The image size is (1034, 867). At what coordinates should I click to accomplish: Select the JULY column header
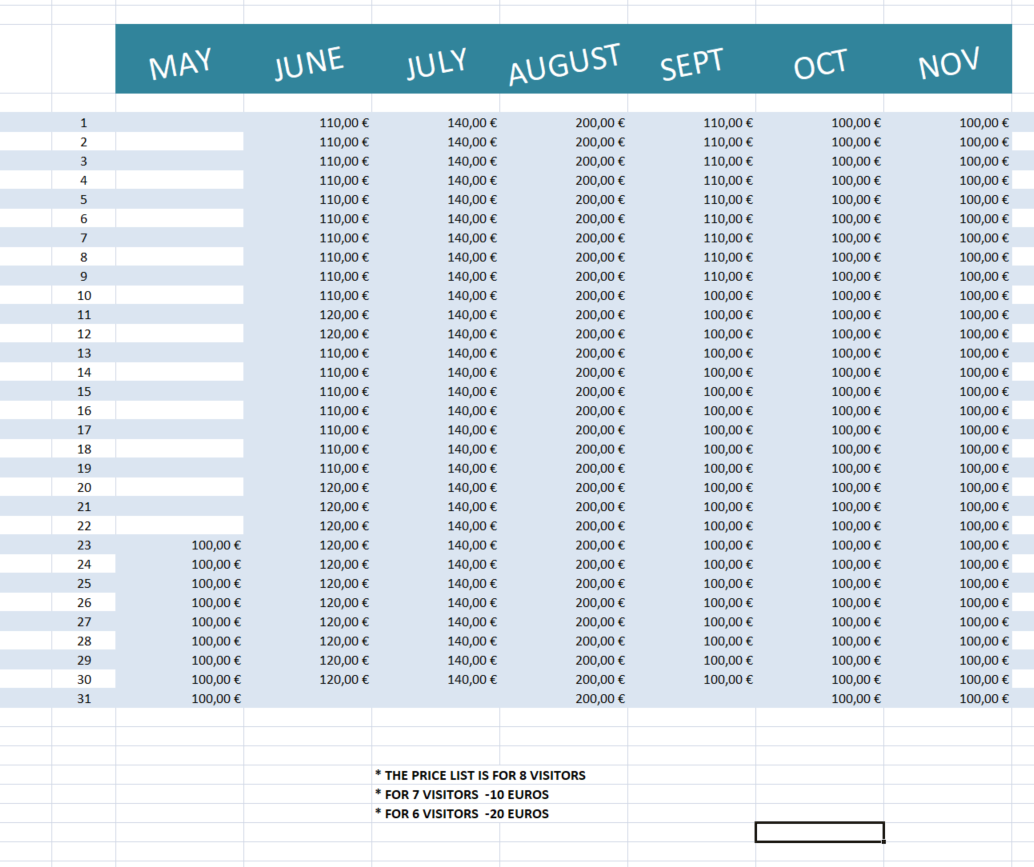(437, 63)
